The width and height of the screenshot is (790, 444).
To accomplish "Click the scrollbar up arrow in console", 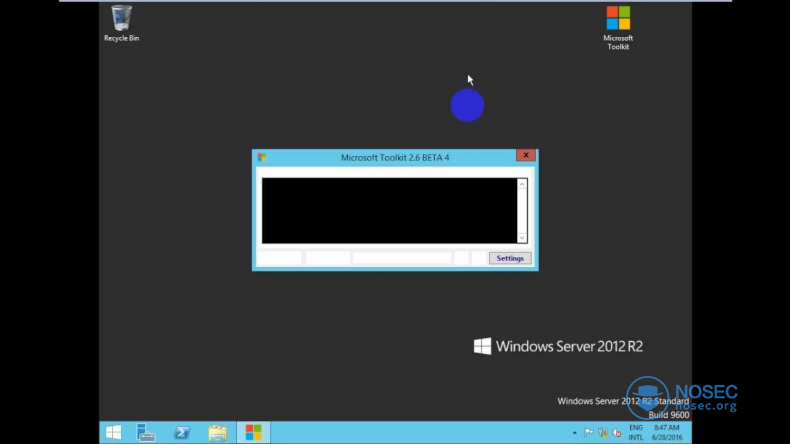I will click(522, 184).
